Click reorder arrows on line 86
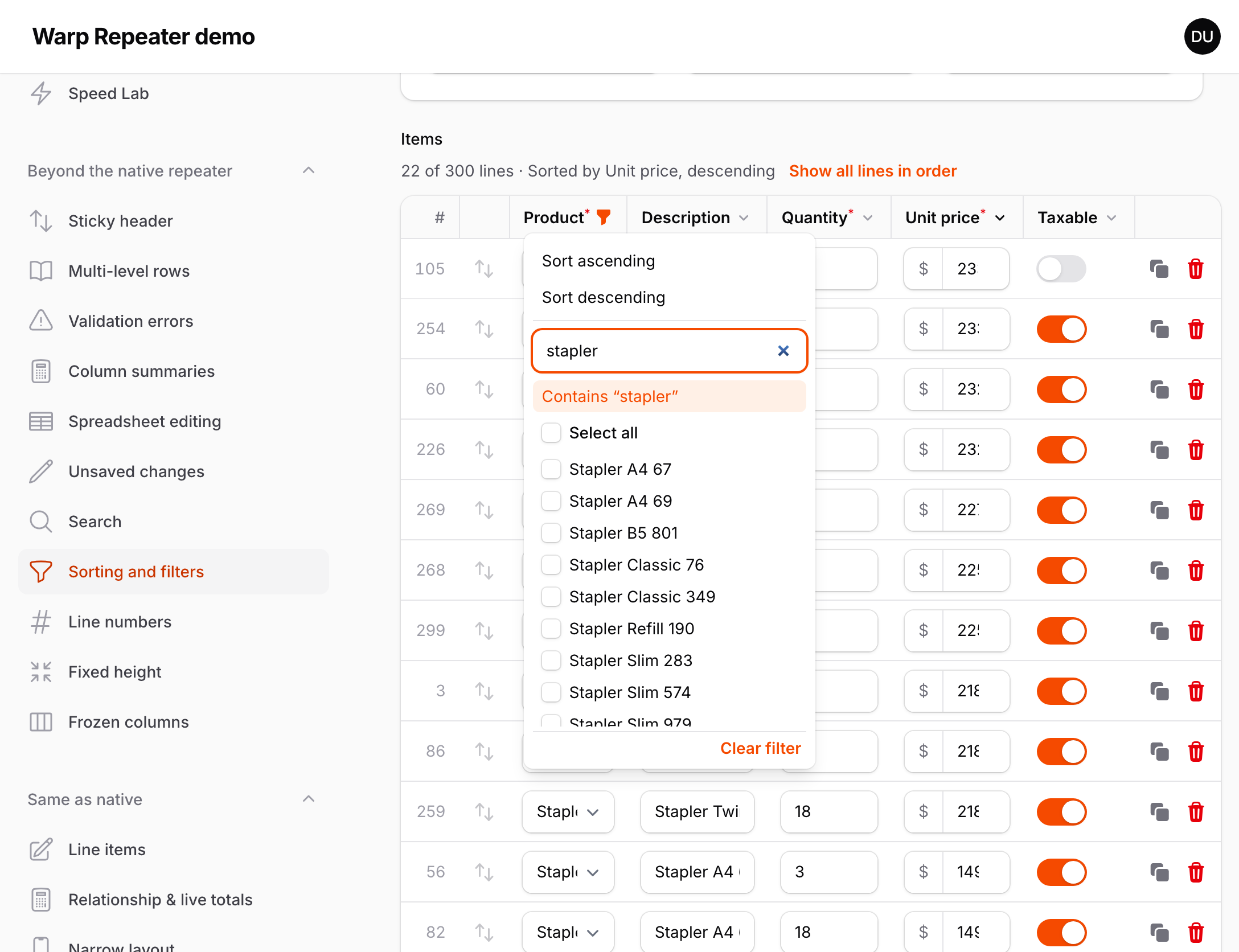 pos(484,751)
